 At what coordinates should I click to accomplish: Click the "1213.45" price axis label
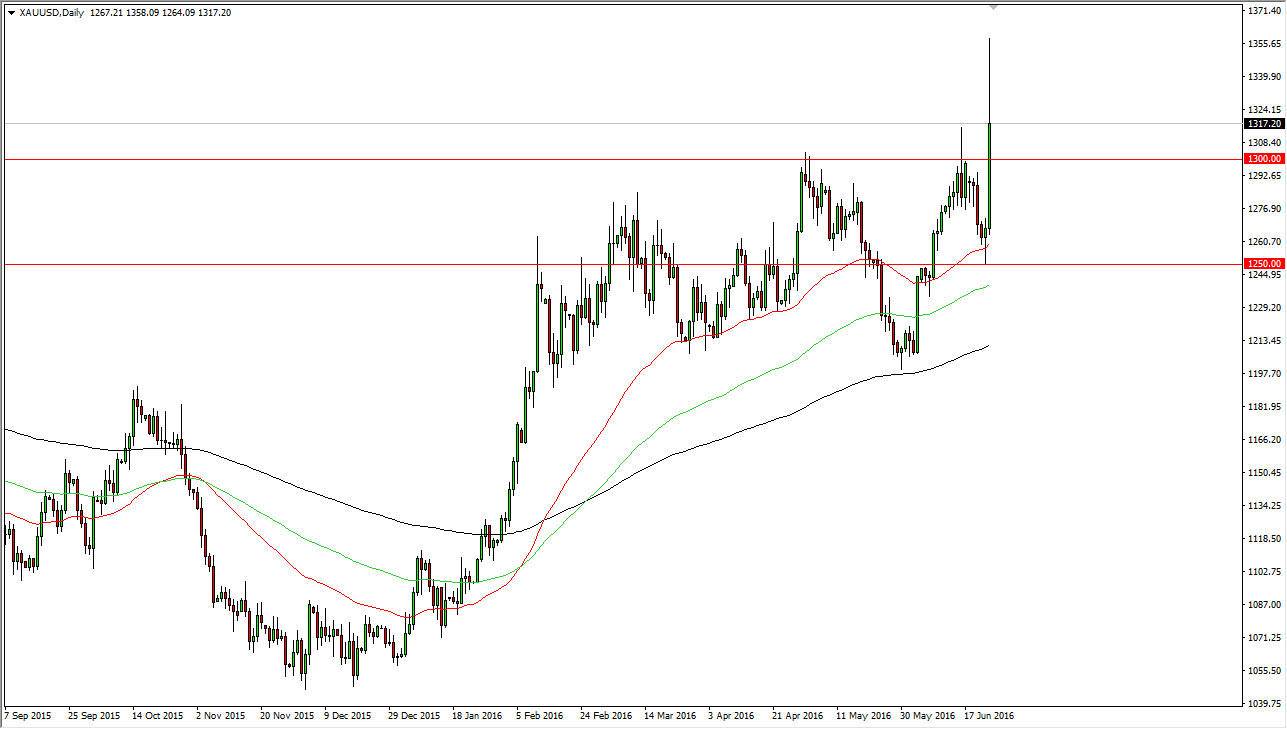point(1264,341)
